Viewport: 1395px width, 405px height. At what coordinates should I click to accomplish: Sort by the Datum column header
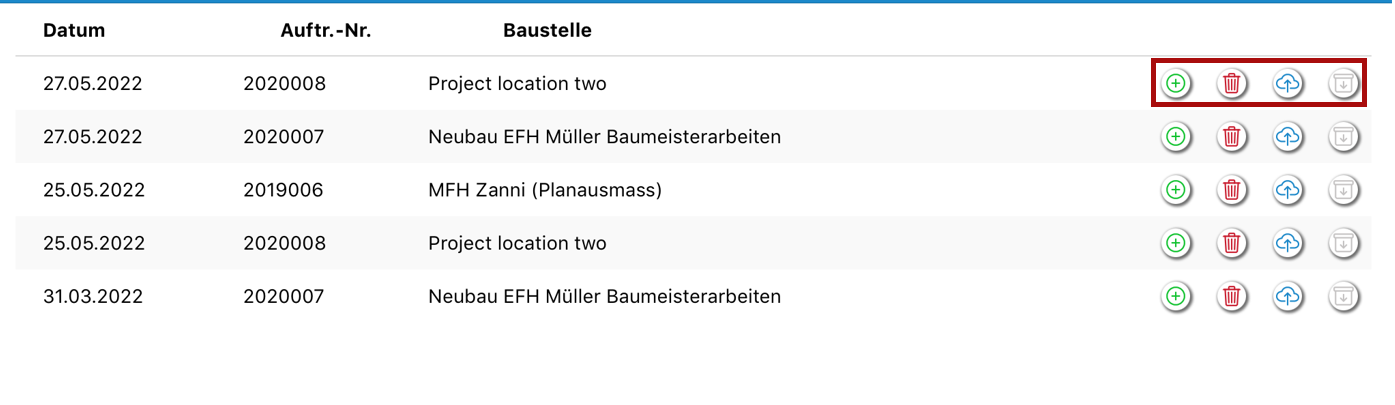[74, 30]
